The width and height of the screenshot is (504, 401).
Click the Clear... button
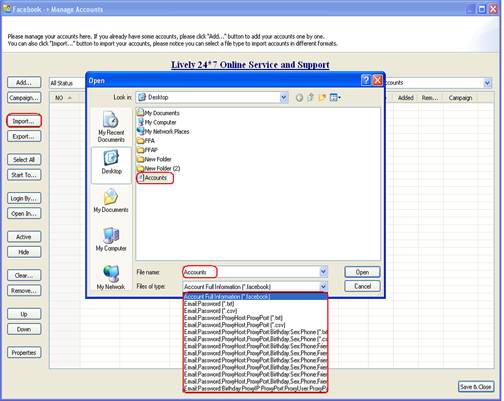click(x=24, y=275)
